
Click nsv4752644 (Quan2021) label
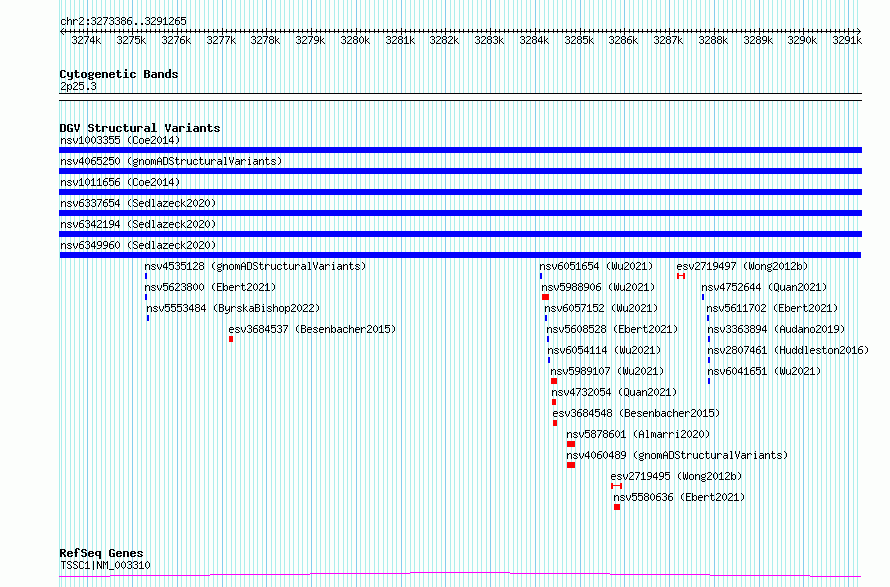tap(764, 287)
